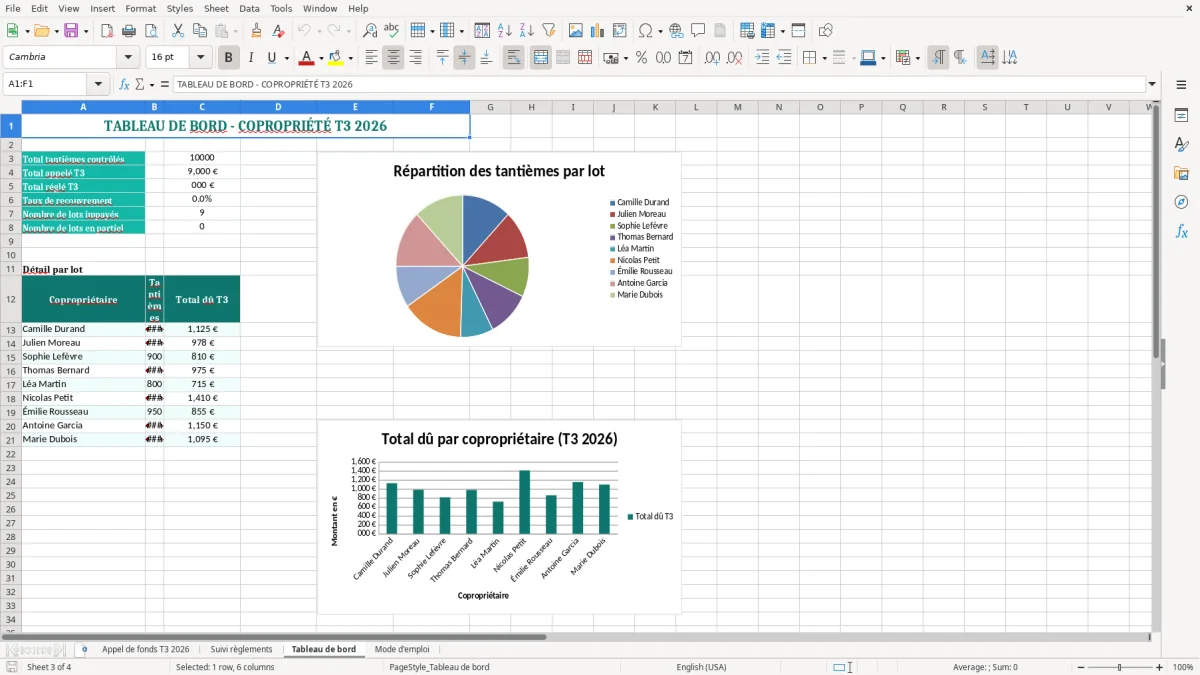Activate Clone Formatting paintbrush
1200x675 pixels.
pos(257,31)
